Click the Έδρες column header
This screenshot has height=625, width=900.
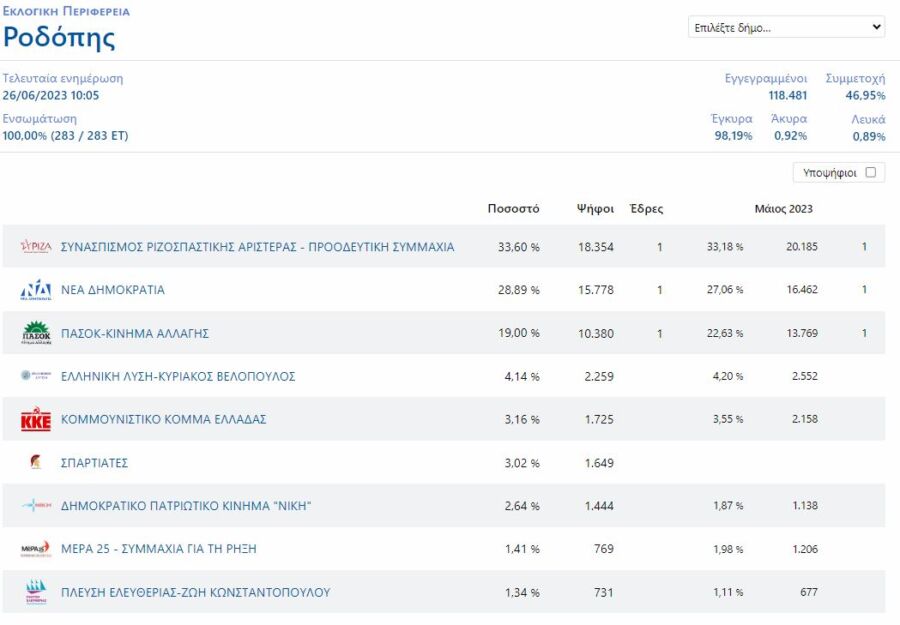coord(646,209)
